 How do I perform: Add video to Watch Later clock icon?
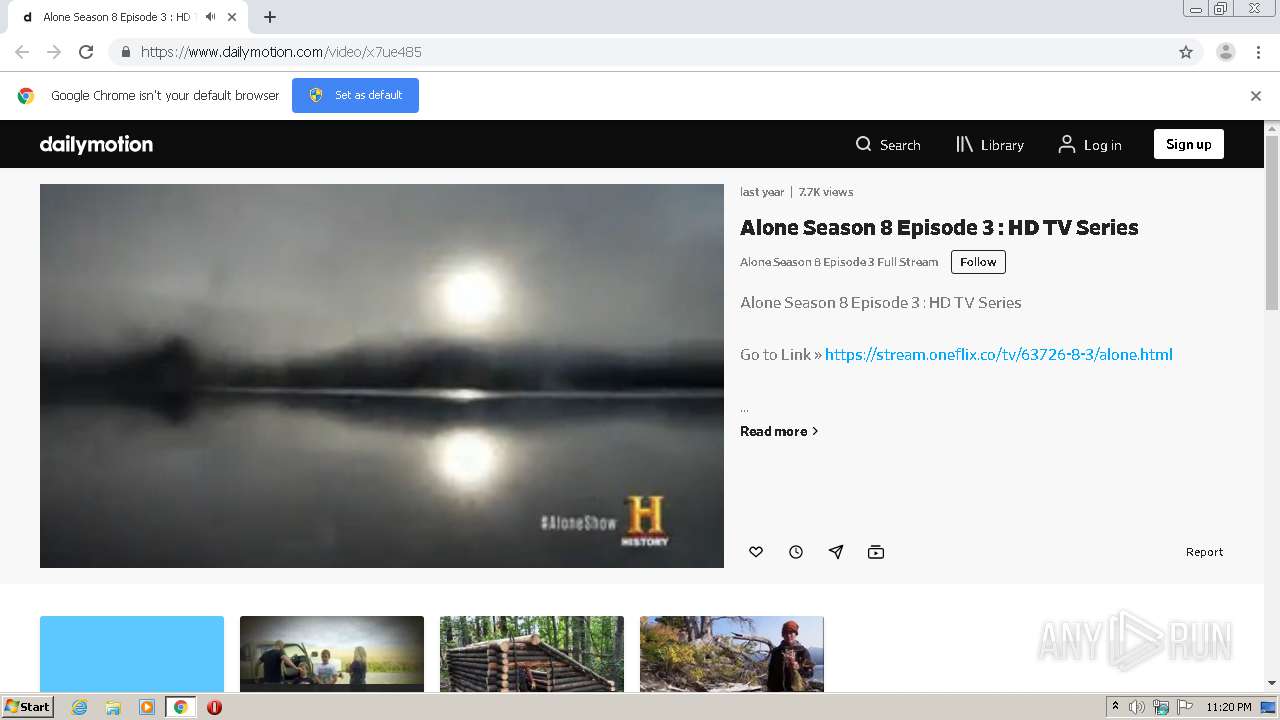(x=796, y=552)
